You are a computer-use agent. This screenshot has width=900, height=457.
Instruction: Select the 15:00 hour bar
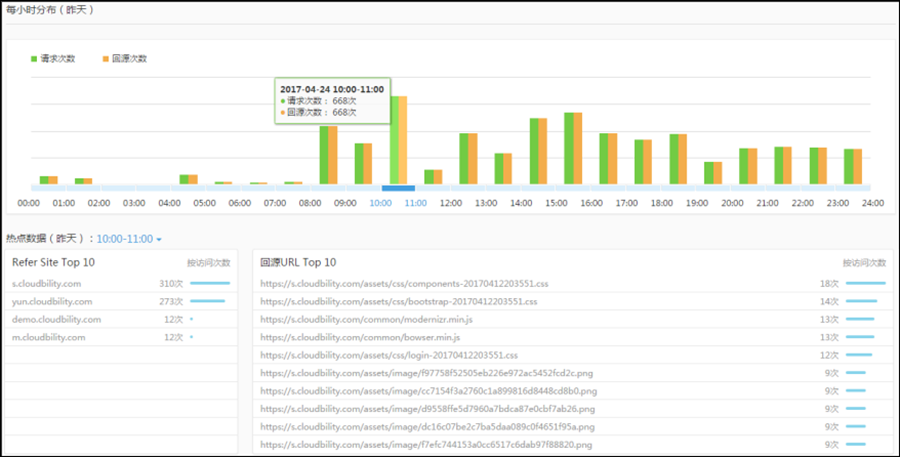pyautogui.click(x=573, y=148)
